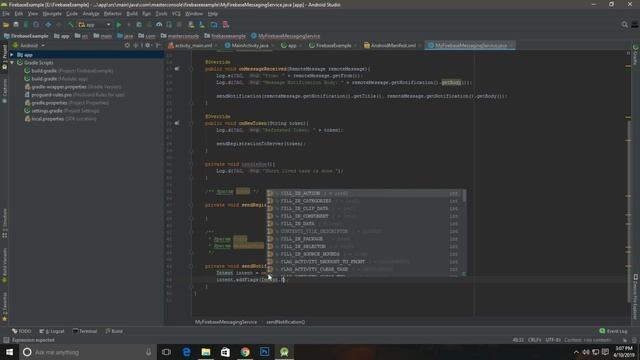Click Android Studio taskbar icon
640x360 pixels.
click(284, 352)
